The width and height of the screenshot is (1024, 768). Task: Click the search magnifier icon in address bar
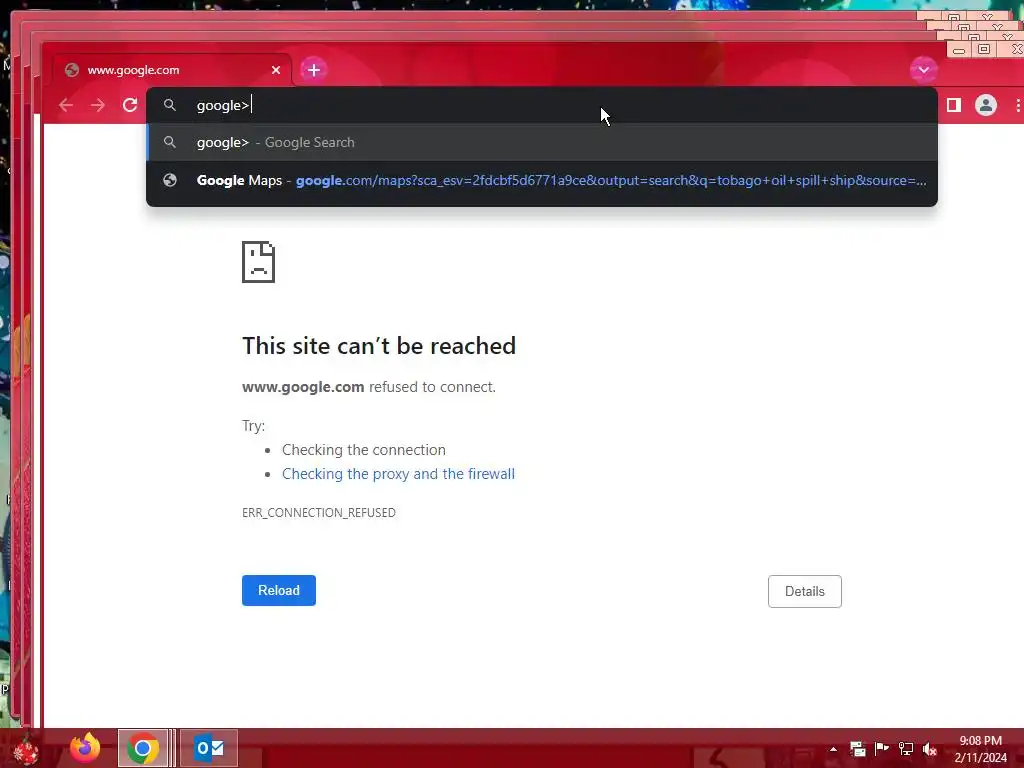170,105
